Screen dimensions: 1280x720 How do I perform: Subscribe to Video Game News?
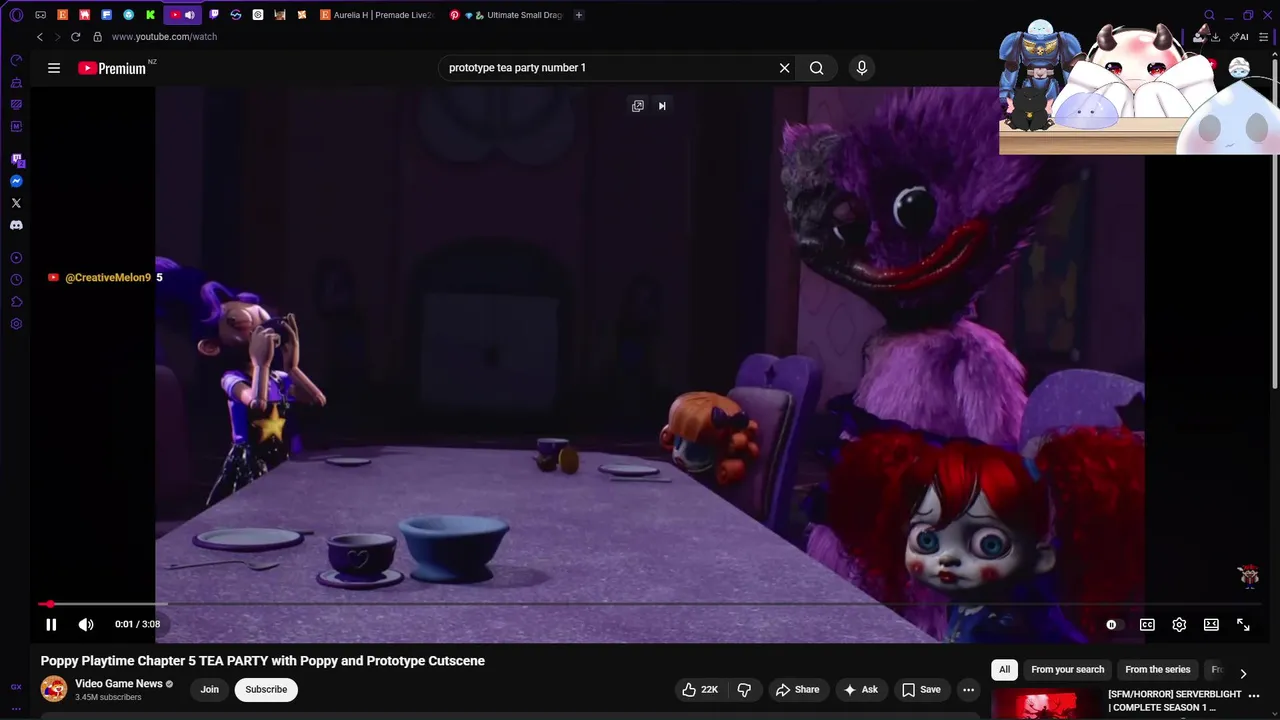pos(266,690)
